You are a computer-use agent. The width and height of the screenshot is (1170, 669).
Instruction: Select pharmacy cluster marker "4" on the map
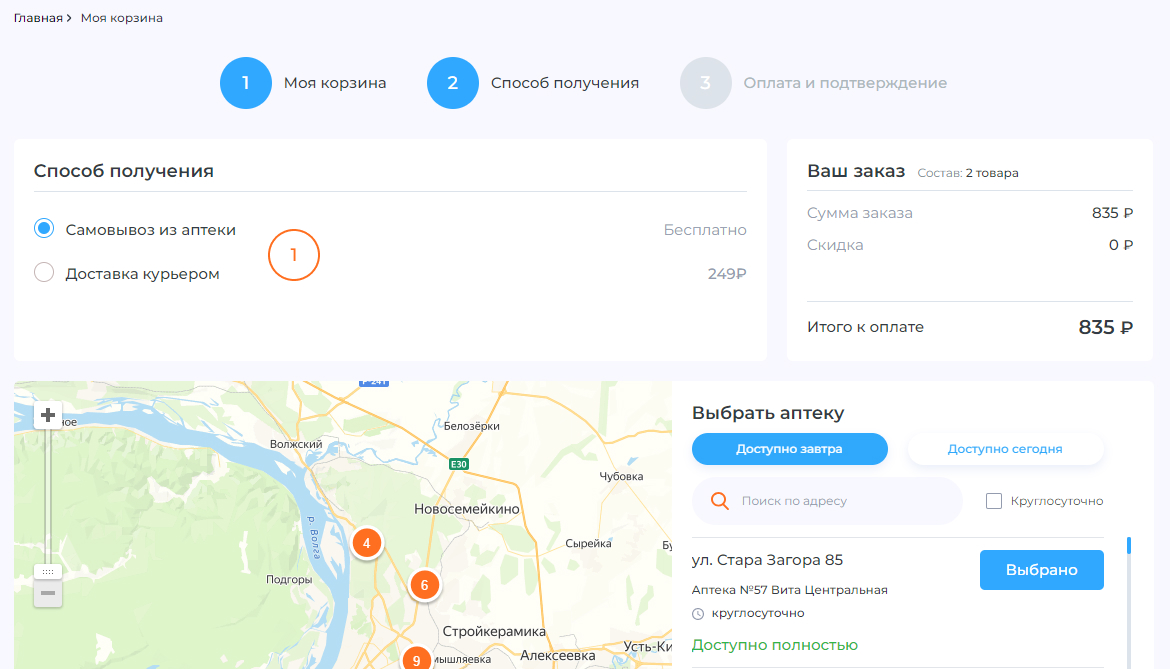pos(366,543)
